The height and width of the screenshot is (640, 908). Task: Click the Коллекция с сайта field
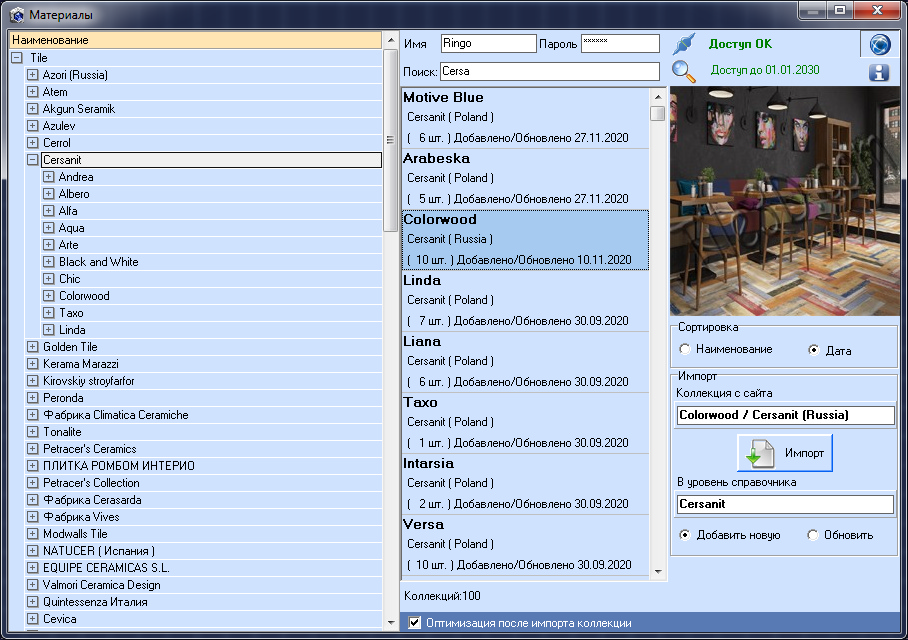coord(785,415)
